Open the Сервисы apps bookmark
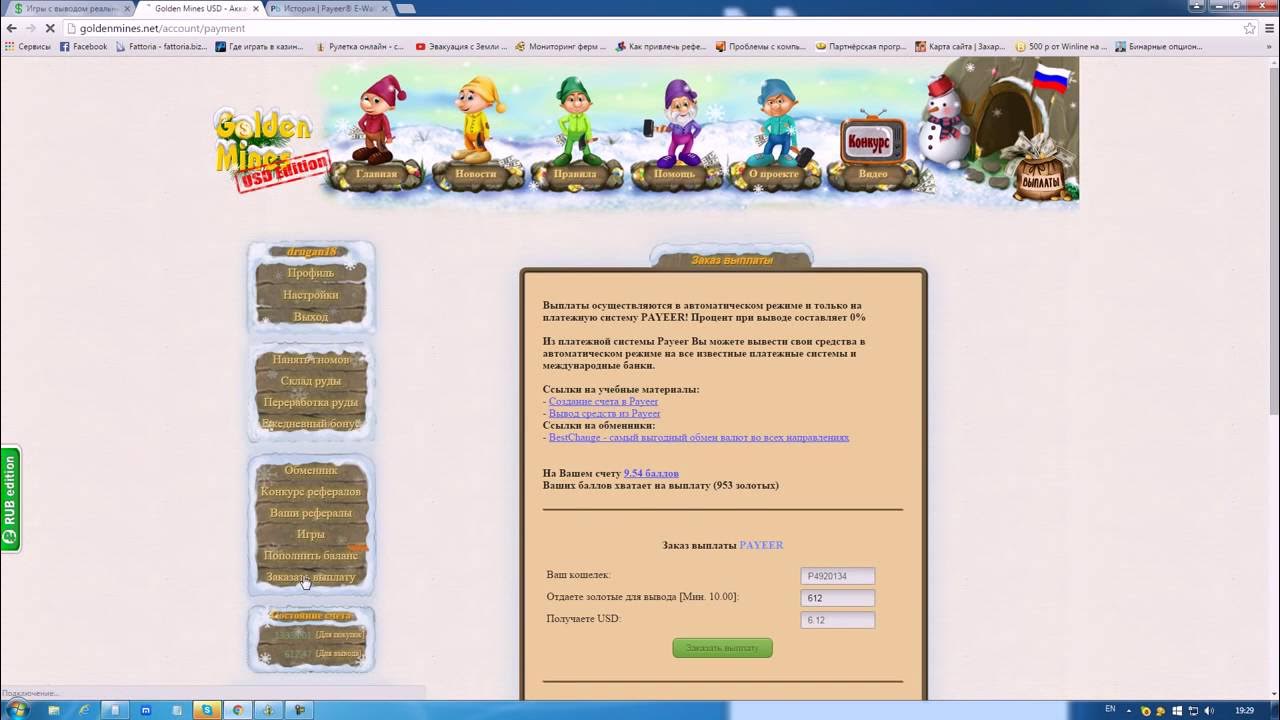Image resolution: width=1280 pixels, height=720 pixels. point(28,46)
